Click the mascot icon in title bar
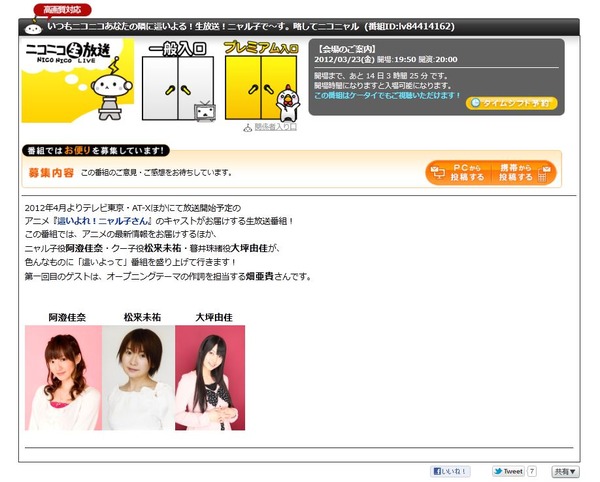The width and height of the screenshot is (600, 482). 33,27
